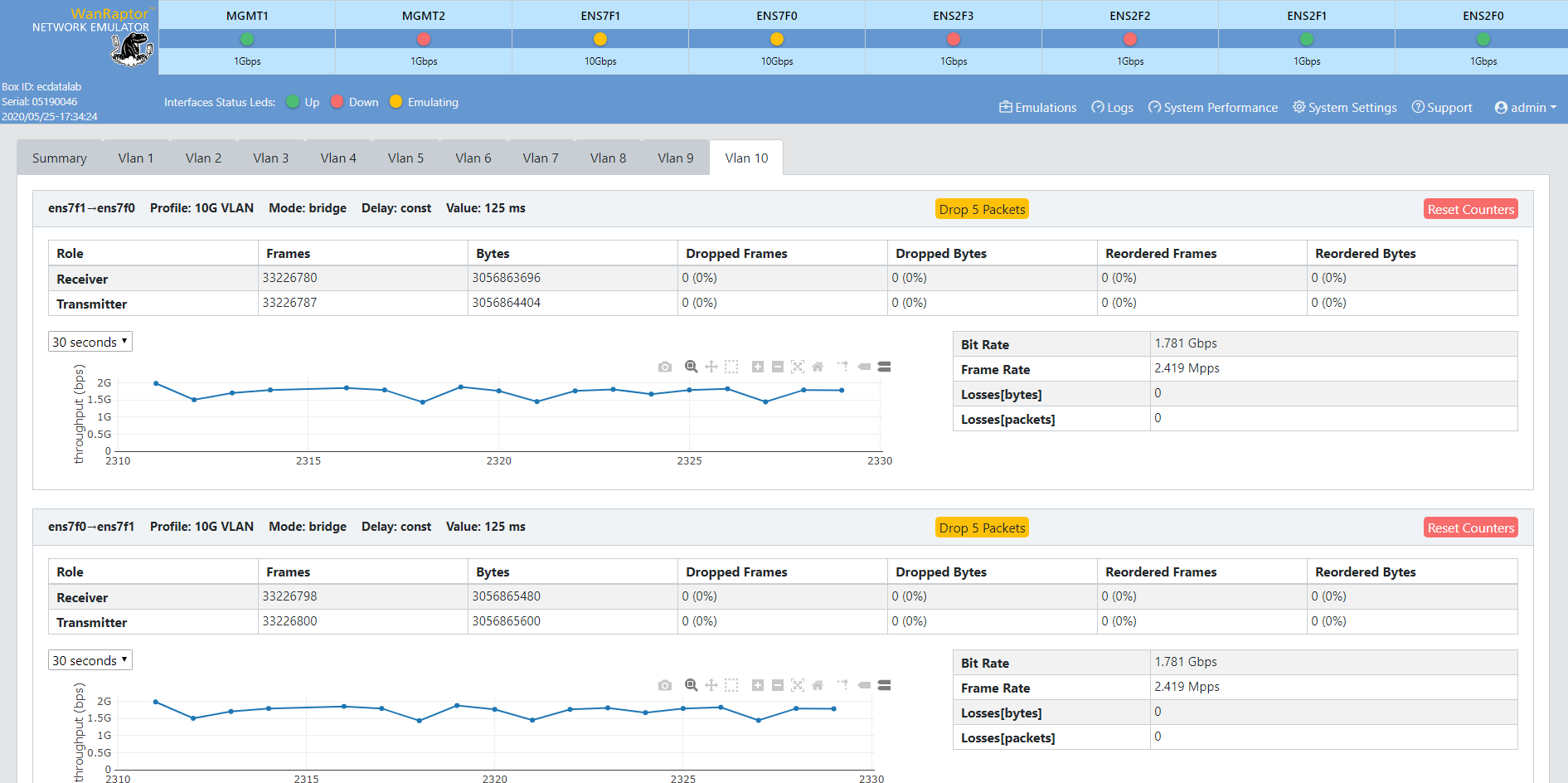Select the zoom tool on the top chart

pyautogui.click(x=692, y=366)
